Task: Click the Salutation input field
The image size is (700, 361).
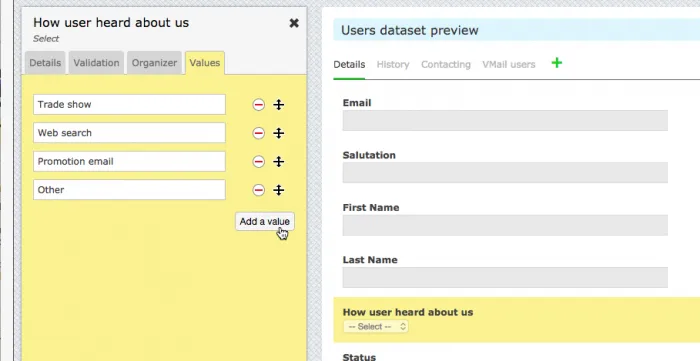Action: point(505,173)
